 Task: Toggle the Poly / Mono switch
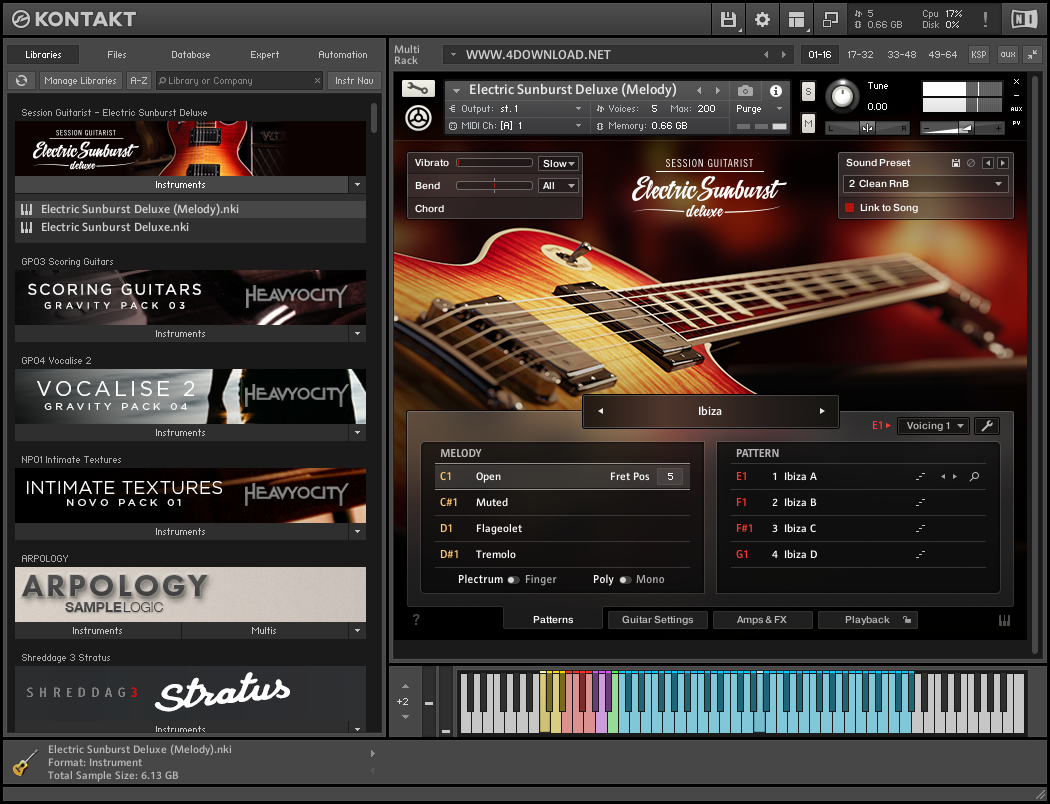click(625, 580)
